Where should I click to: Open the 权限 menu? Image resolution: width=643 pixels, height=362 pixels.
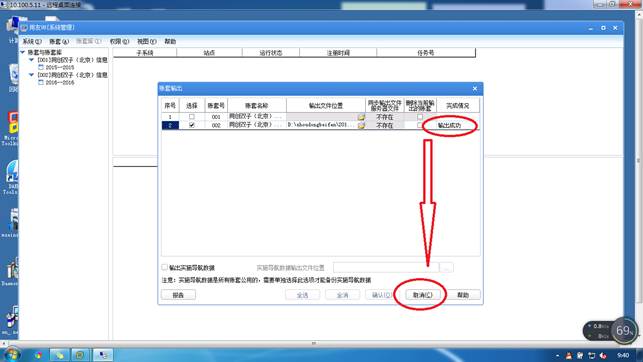[119, 41]
